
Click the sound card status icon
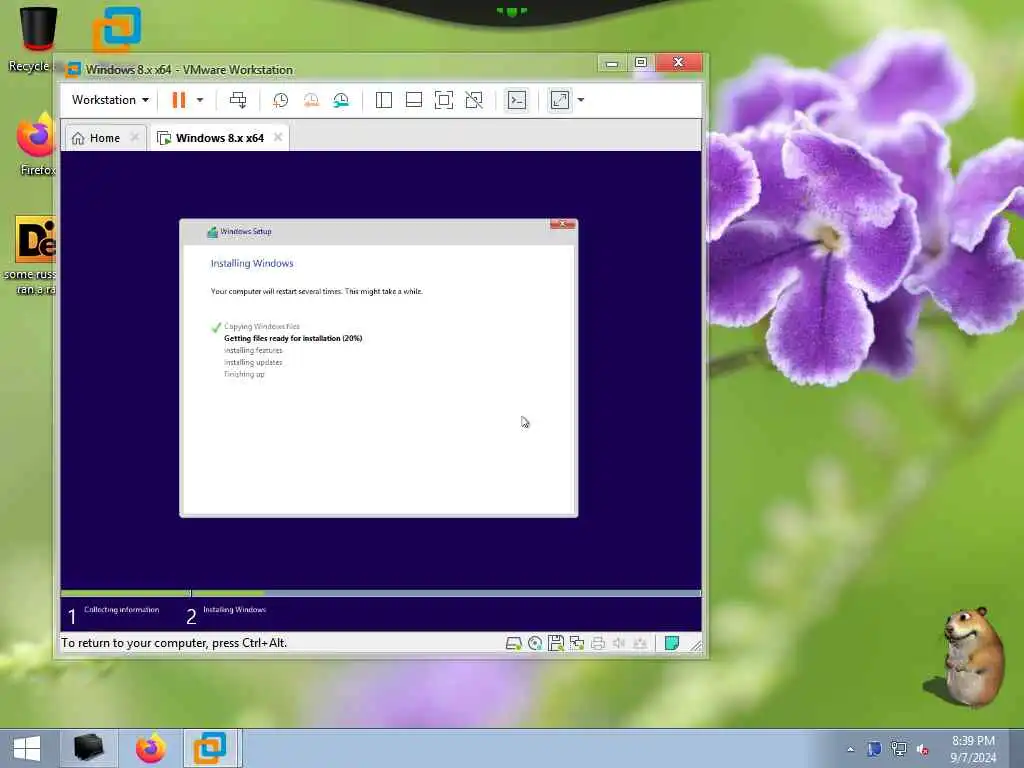pos(618,643)
